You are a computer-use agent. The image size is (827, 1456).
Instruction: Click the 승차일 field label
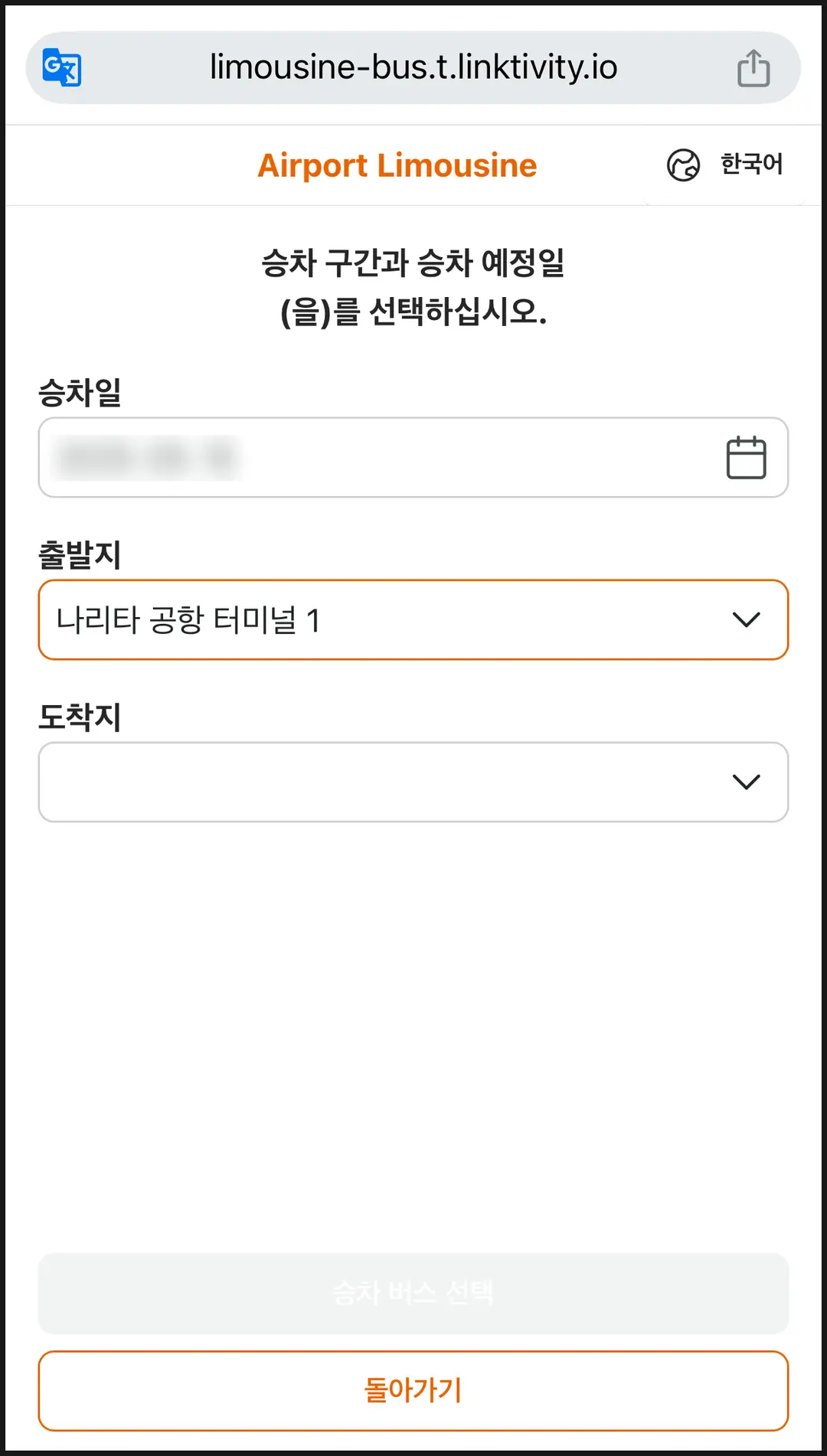click(80, 393)
